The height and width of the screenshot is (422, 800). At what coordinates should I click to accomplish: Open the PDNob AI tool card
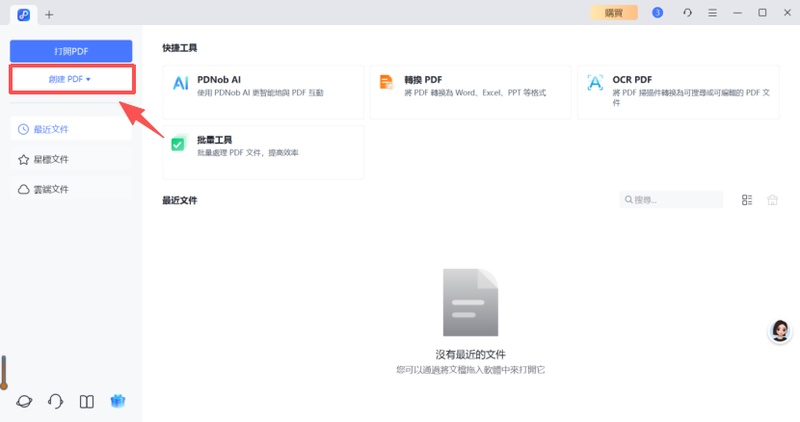(x=263, y=92)
